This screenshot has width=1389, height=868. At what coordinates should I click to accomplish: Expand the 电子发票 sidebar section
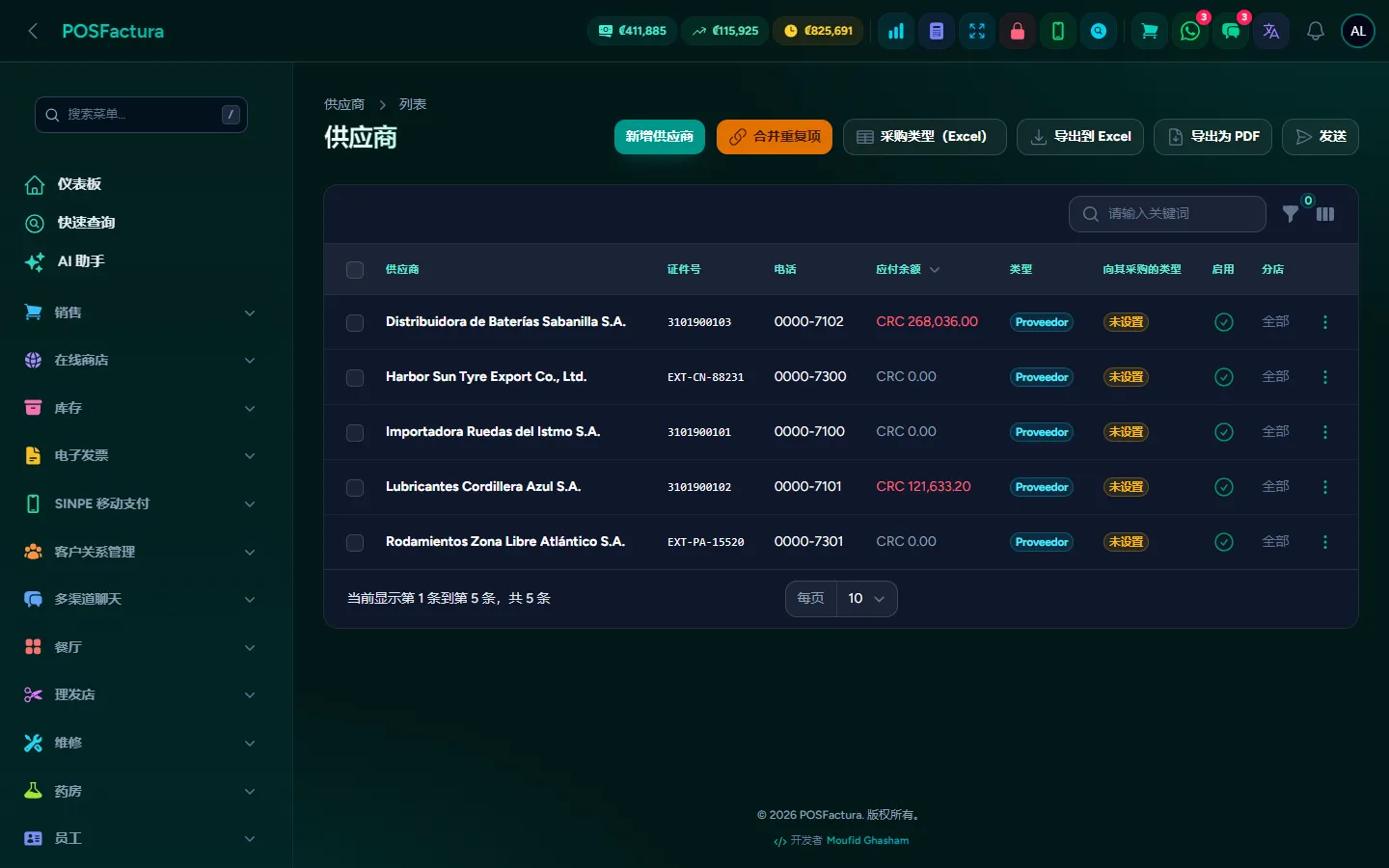point(141,455)
